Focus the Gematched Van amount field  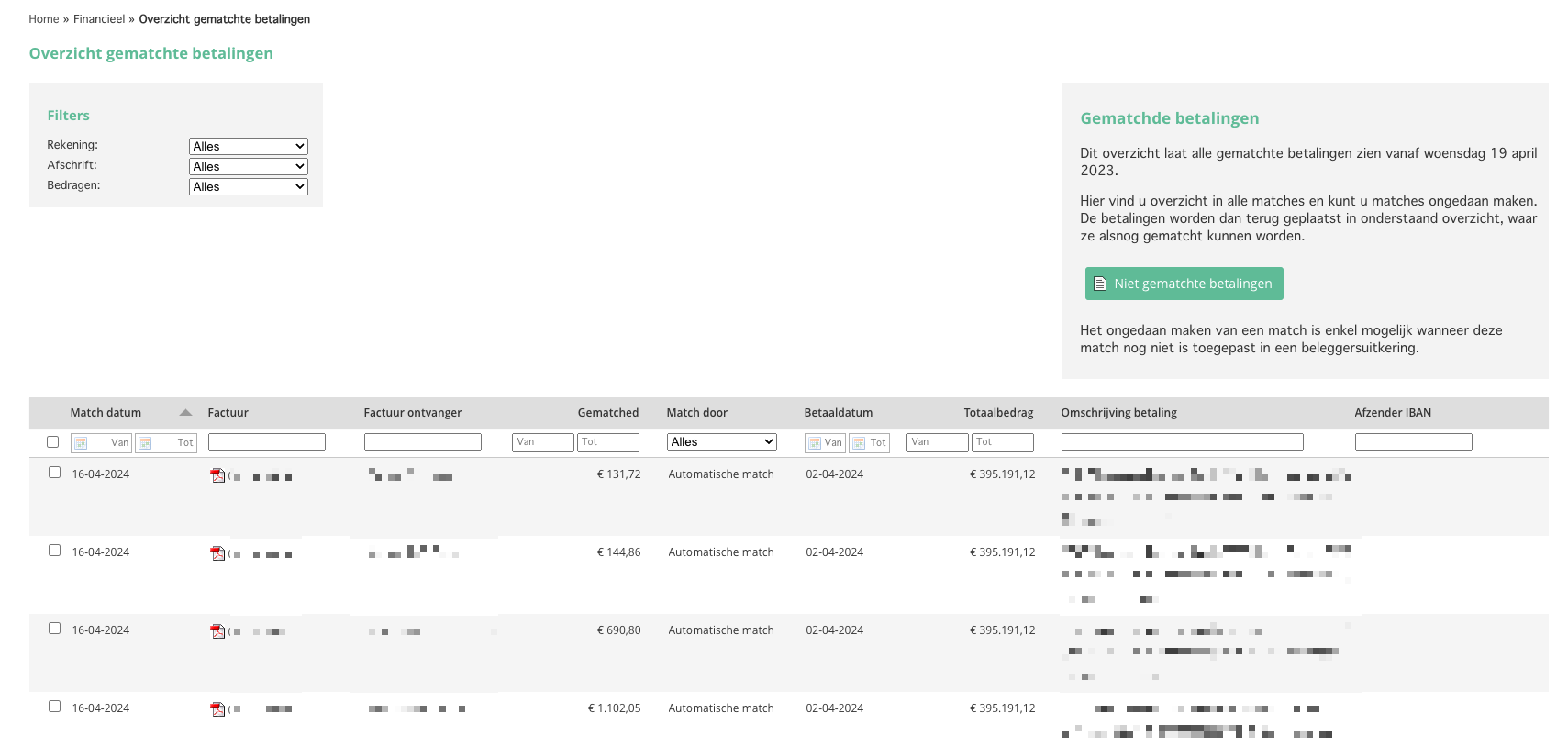click(x=543, y=442)
